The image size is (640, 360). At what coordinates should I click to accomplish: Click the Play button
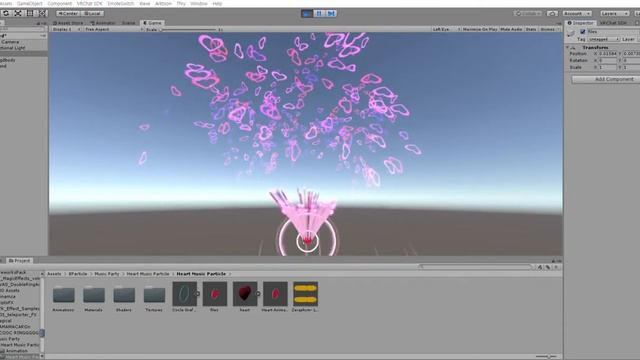(307, 13)
